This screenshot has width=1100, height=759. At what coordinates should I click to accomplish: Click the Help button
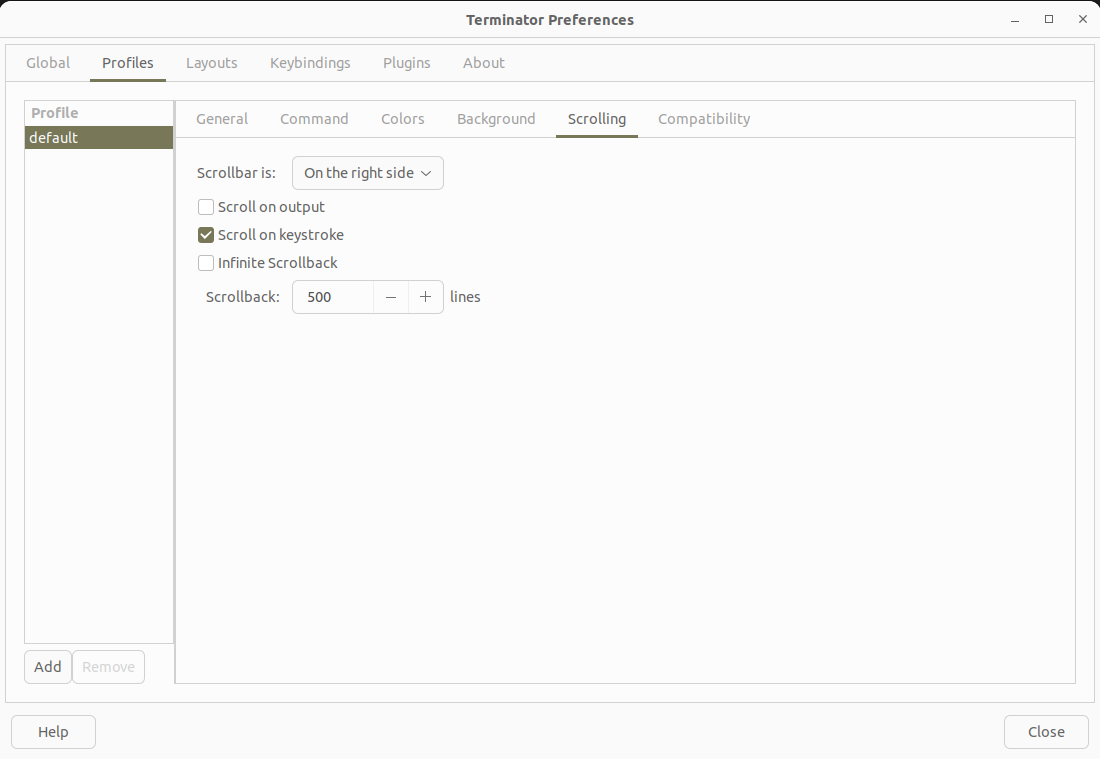[53, 732]
